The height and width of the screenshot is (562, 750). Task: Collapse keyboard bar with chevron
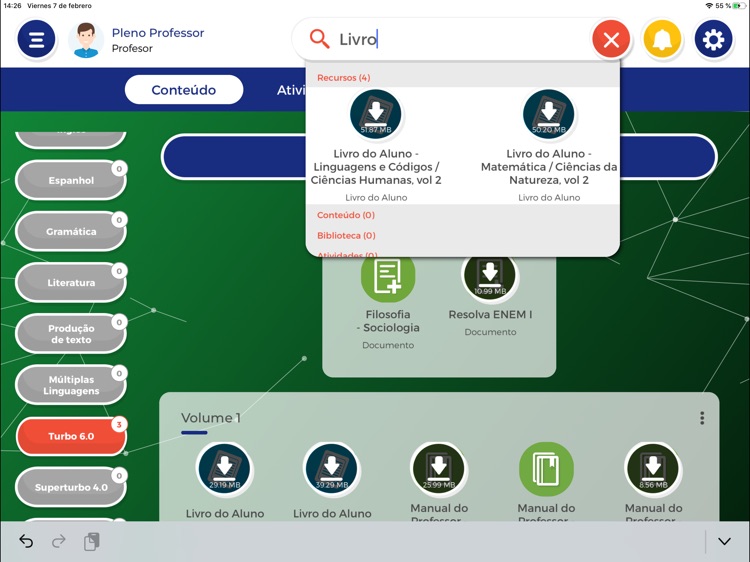pos(724,541)
